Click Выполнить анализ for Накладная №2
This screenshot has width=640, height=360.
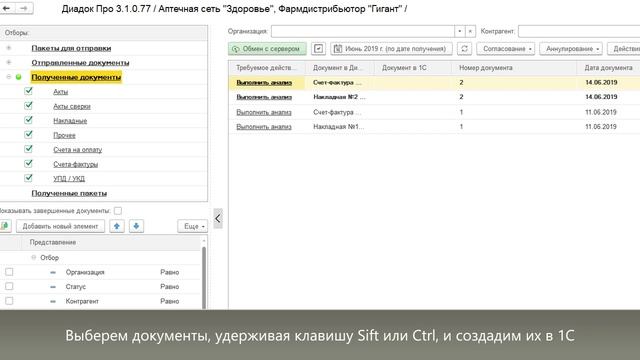264,97
